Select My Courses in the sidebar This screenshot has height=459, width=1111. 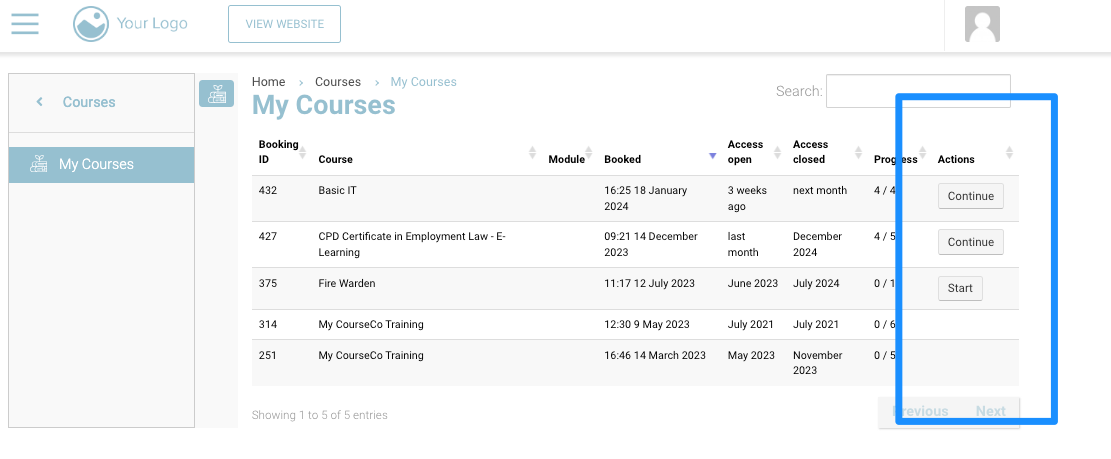pyautogui.click(x=96, y=165)
